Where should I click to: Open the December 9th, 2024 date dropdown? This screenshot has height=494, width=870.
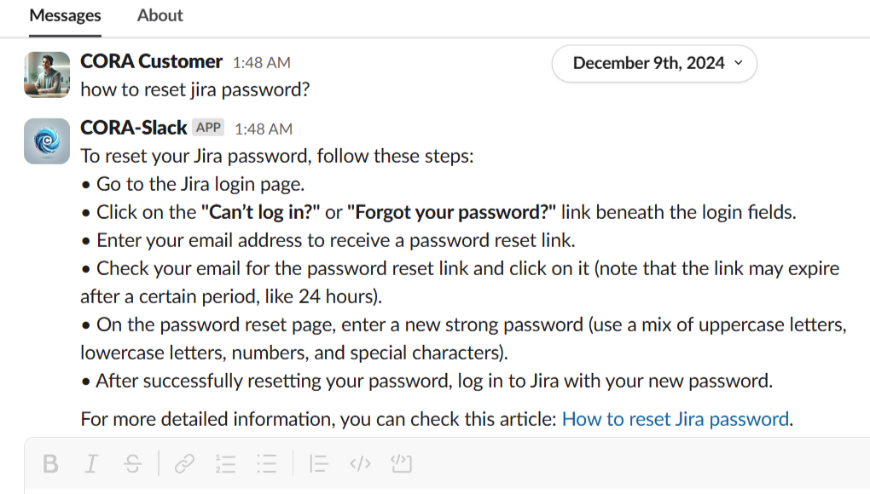[655, 63]
